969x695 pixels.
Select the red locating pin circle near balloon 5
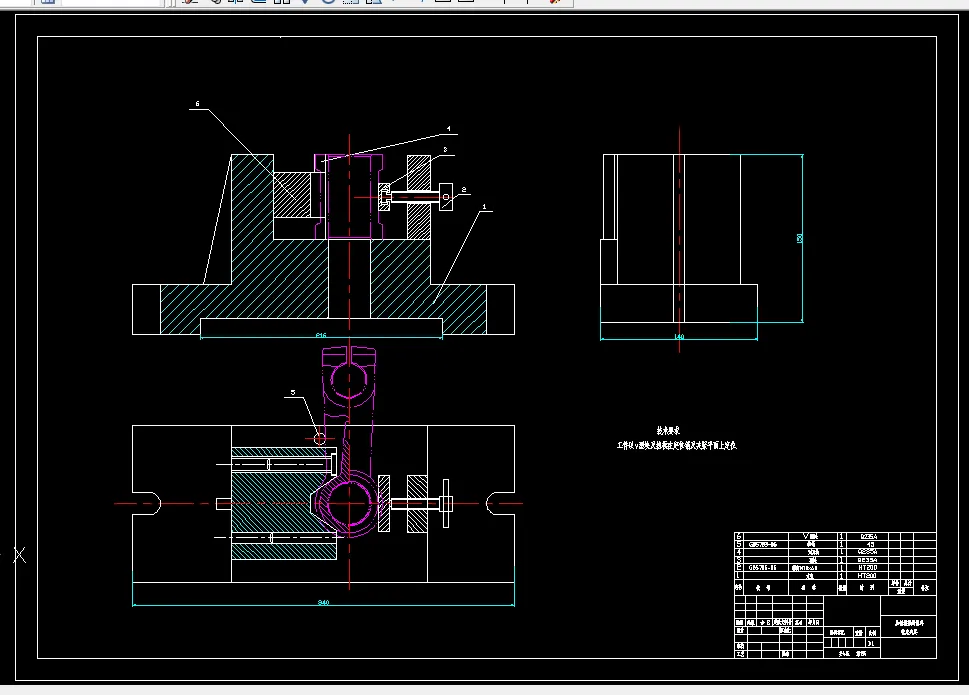point(320,439)
